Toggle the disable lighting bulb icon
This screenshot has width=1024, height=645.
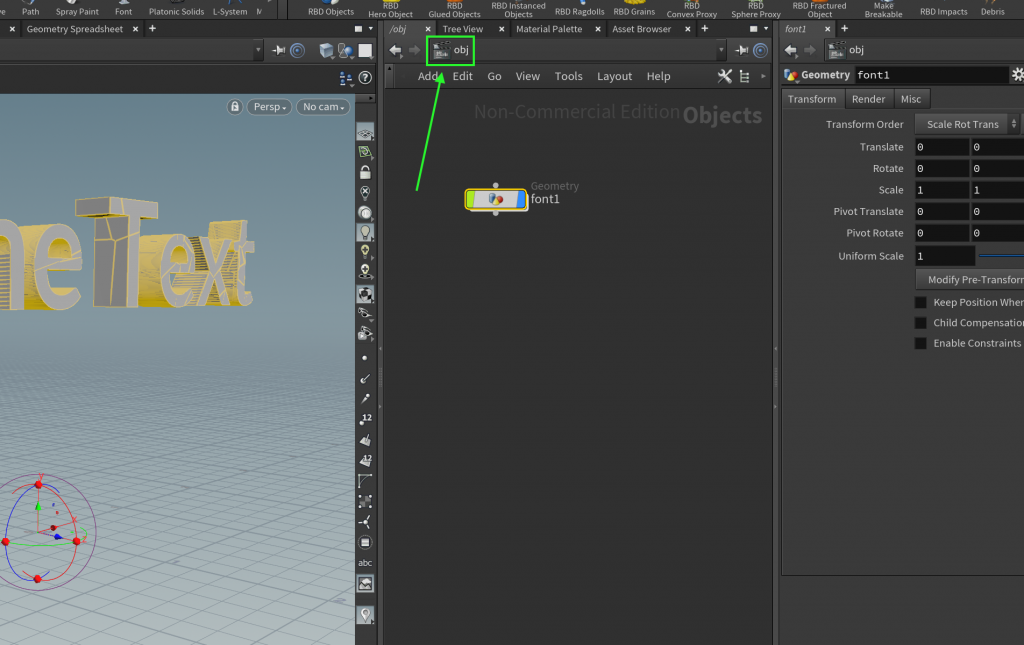pos(365,193)
